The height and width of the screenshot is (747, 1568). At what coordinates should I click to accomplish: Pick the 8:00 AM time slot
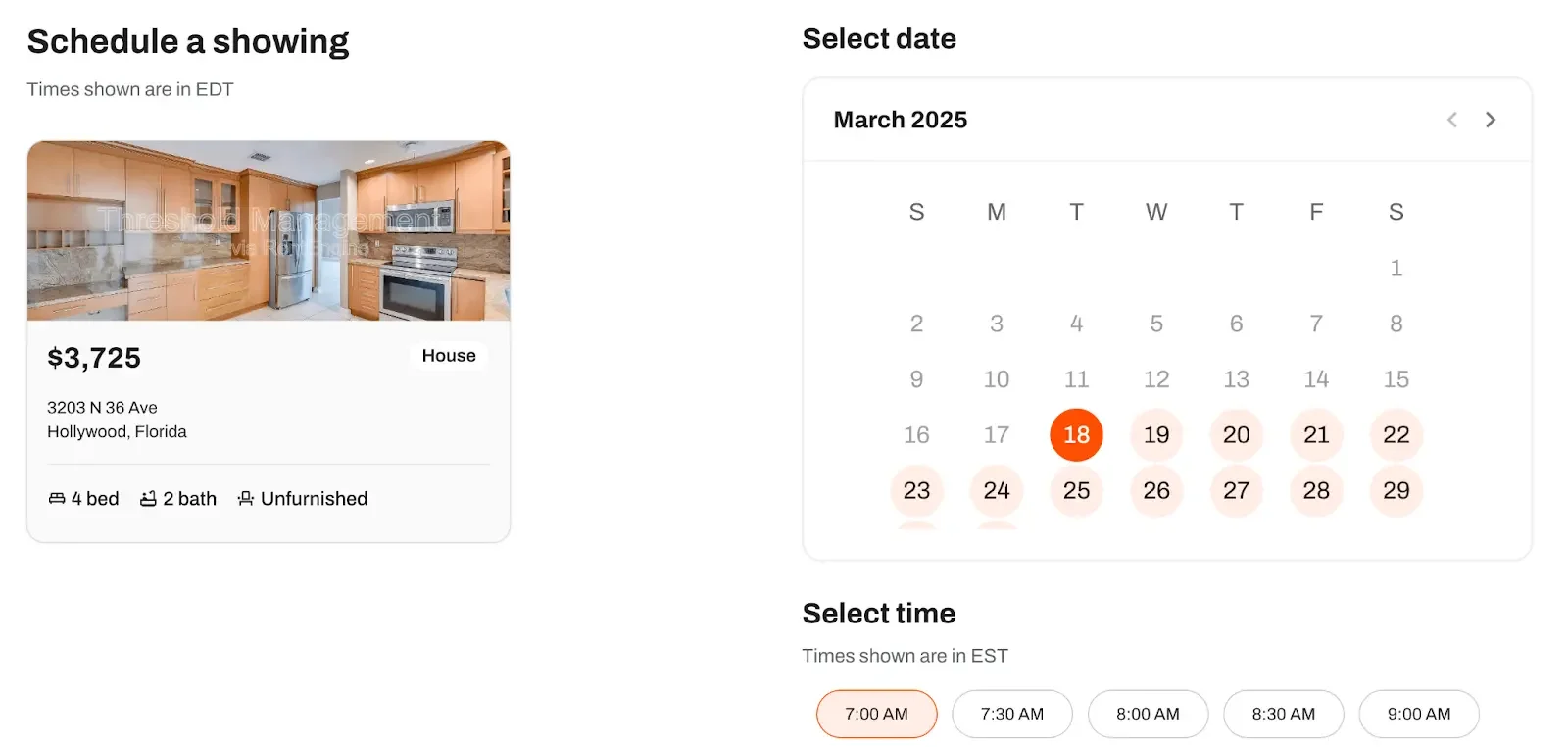pos(1148,714)
